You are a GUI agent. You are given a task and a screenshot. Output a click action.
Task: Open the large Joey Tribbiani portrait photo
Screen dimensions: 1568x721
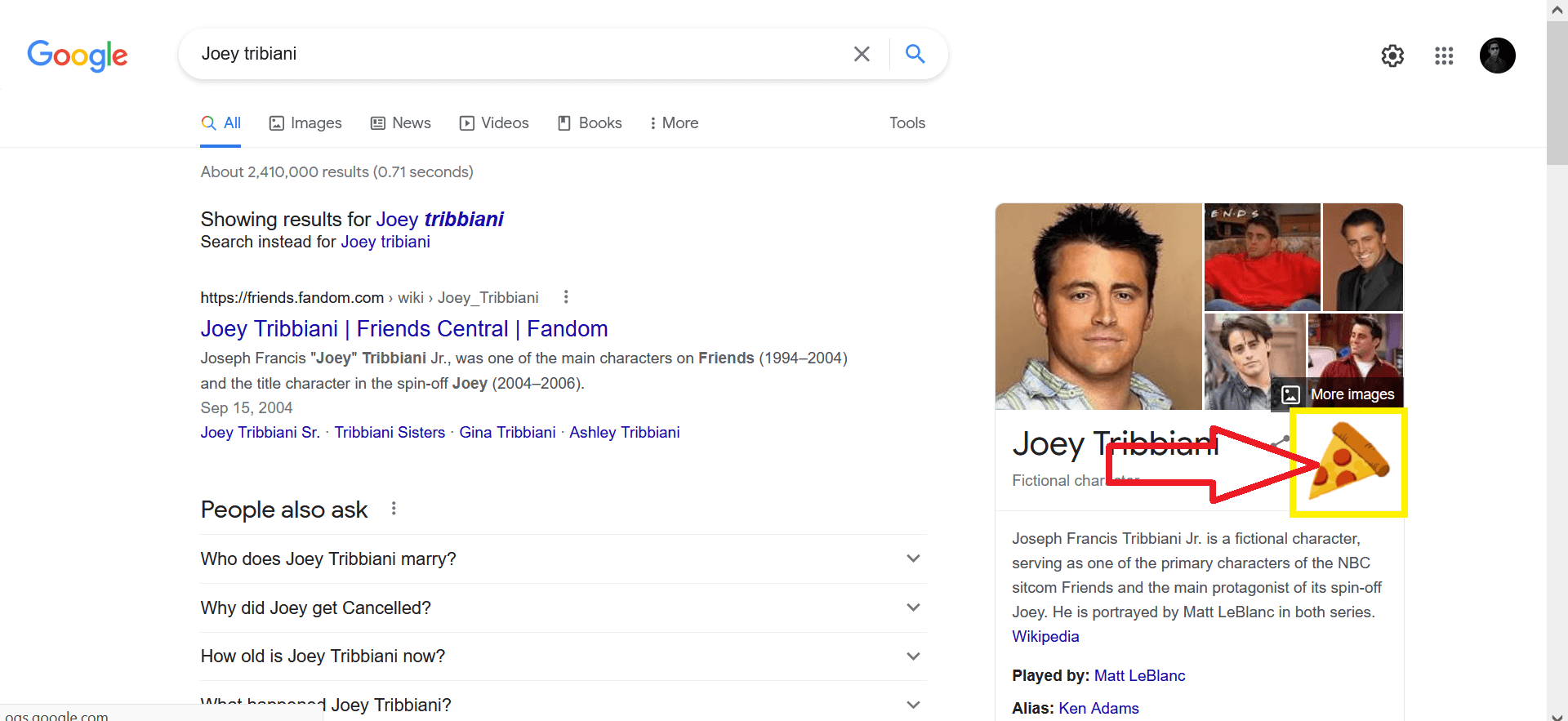pos(1098,306)
